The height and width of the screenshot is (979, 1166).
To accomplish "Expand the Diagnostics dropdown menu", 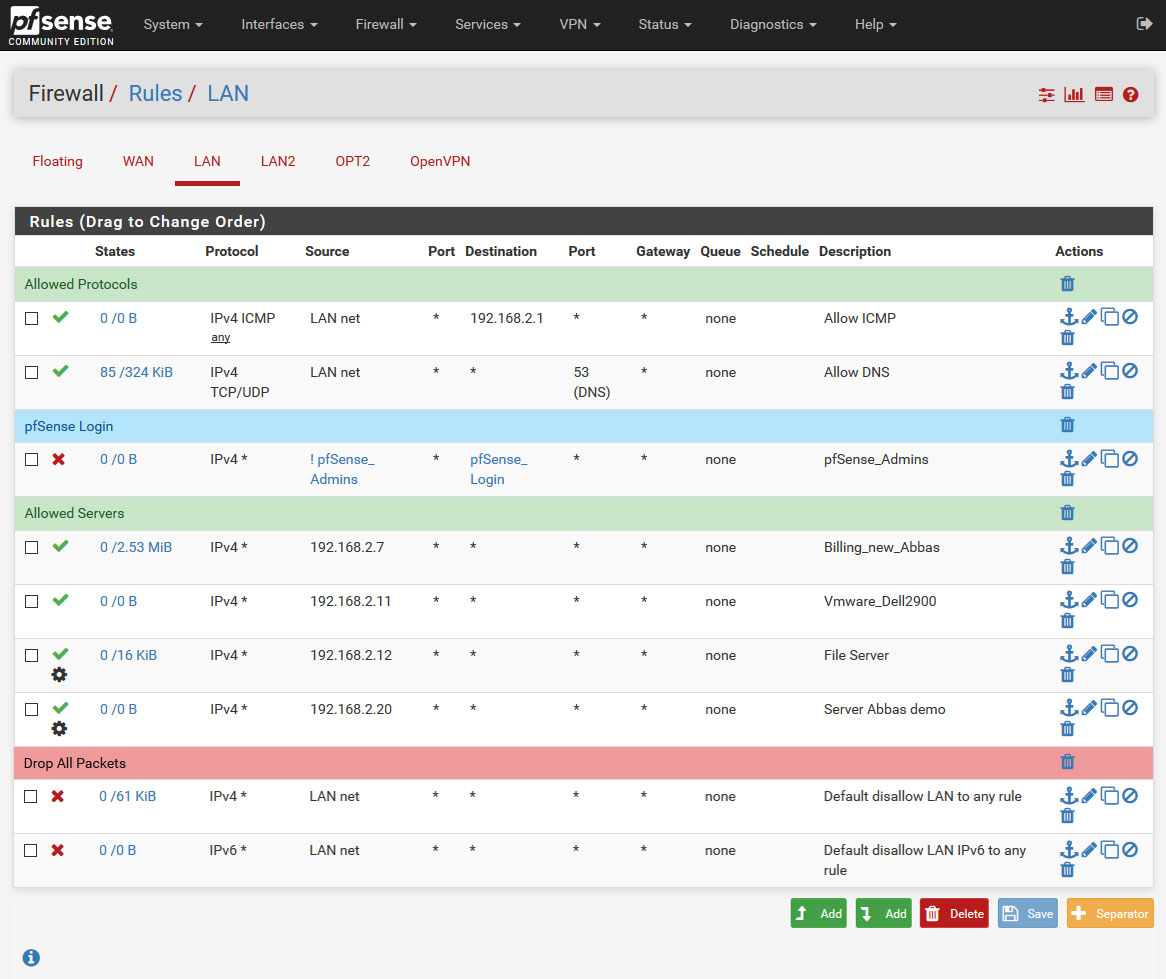I will point(773,25).
